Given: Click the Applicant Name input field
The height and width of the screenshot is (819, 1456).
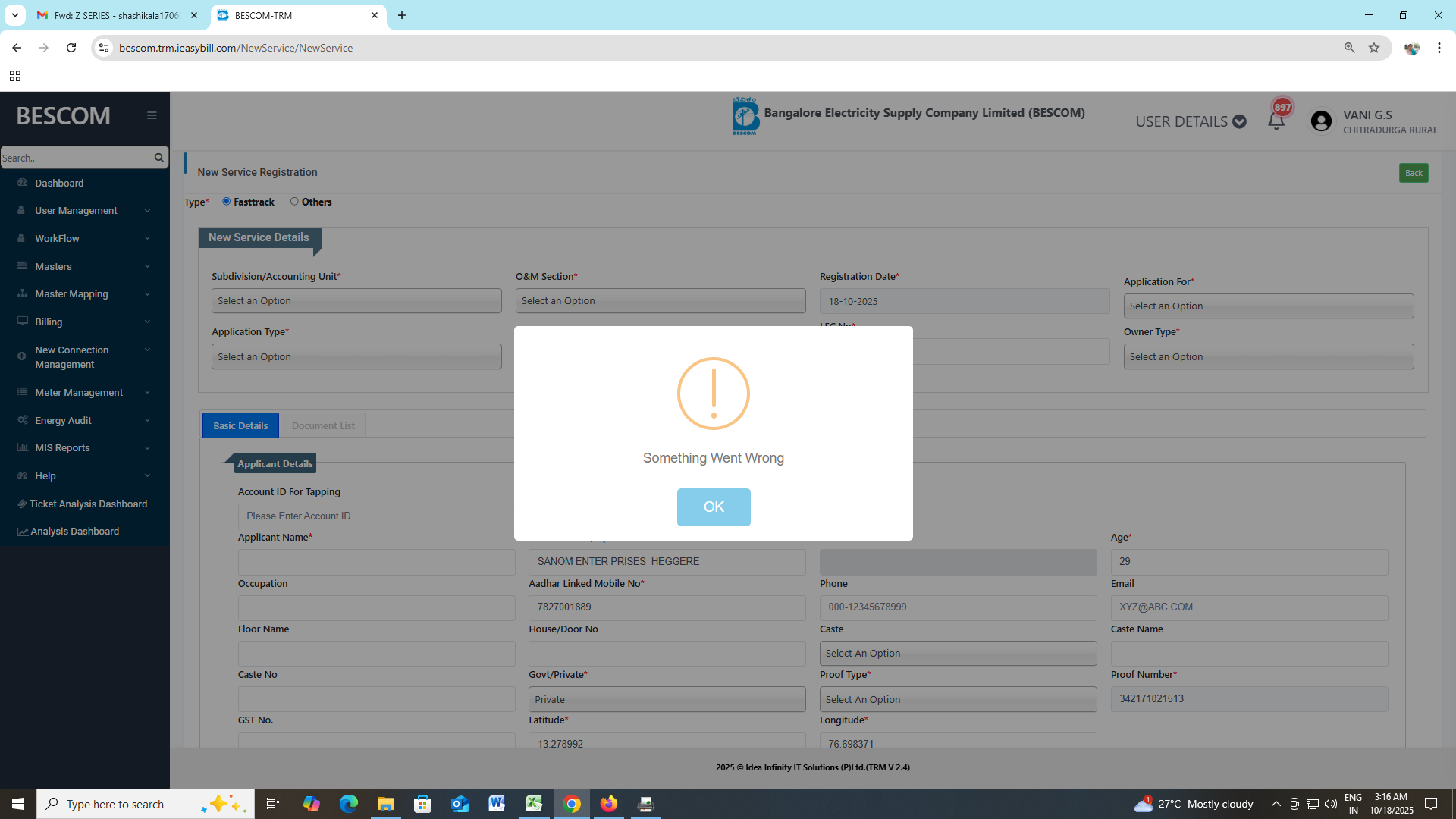Looking at the screenshot, I should pyautogui.click(x=376, y=562).
